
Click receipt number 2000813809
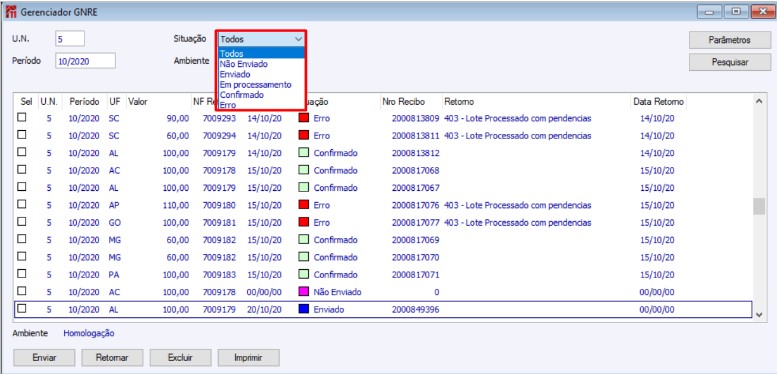click(415, 118)
